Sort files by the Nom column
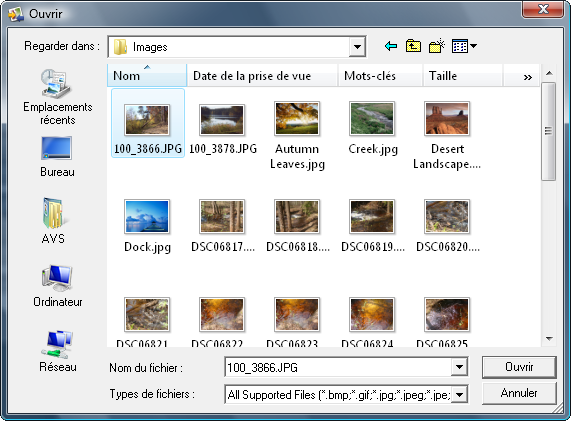 147,75
